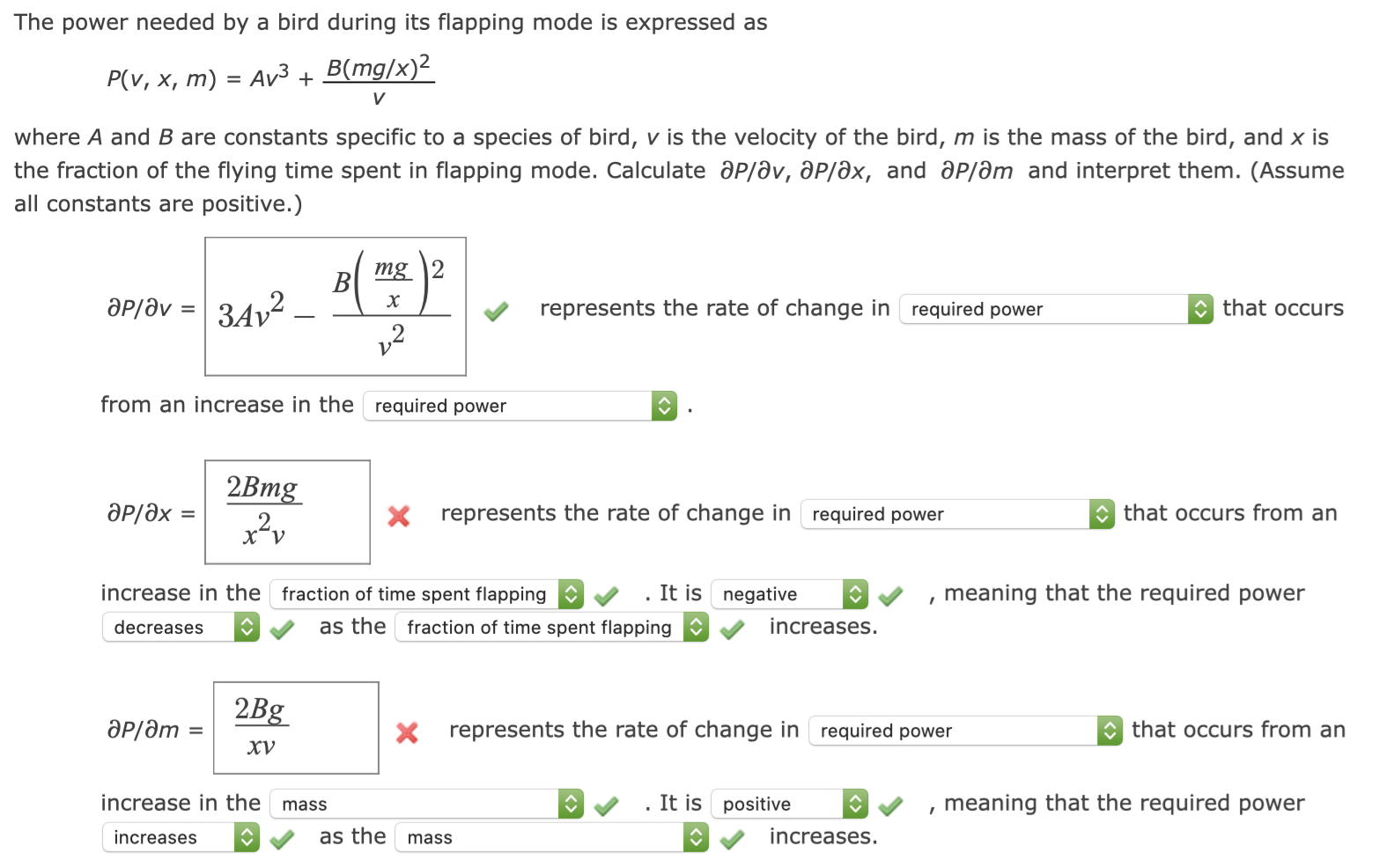Click the chevron arrows on the first required power selector

(1199, 309)
